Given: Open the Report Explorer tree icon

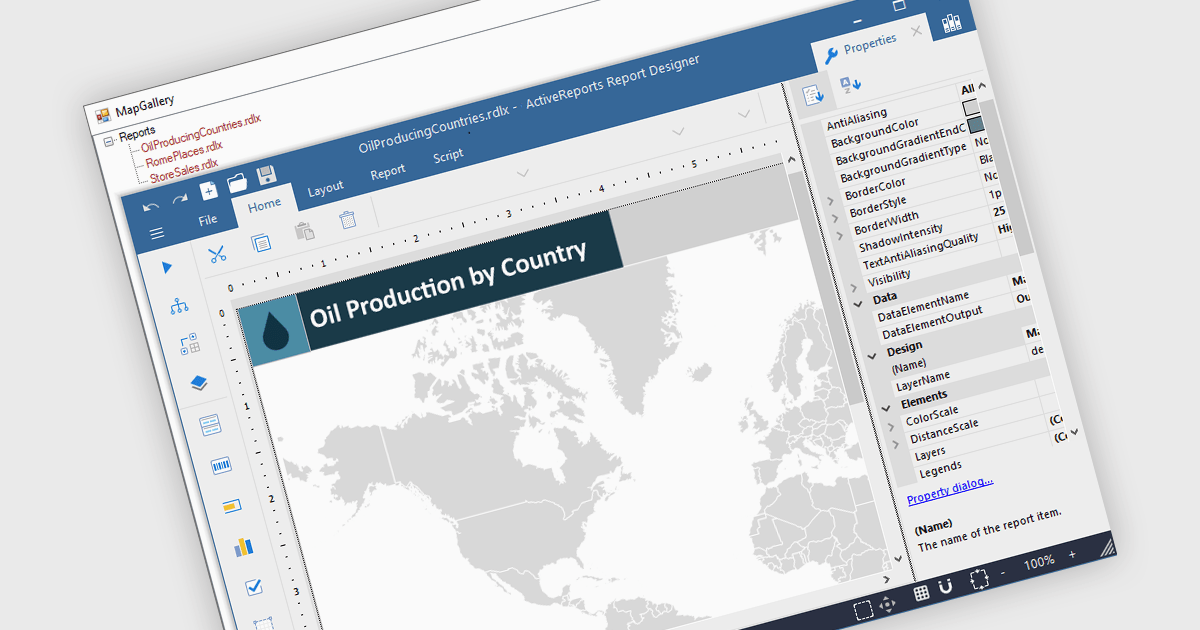Looking at the screenshot, I should click(x=179, y=307).
